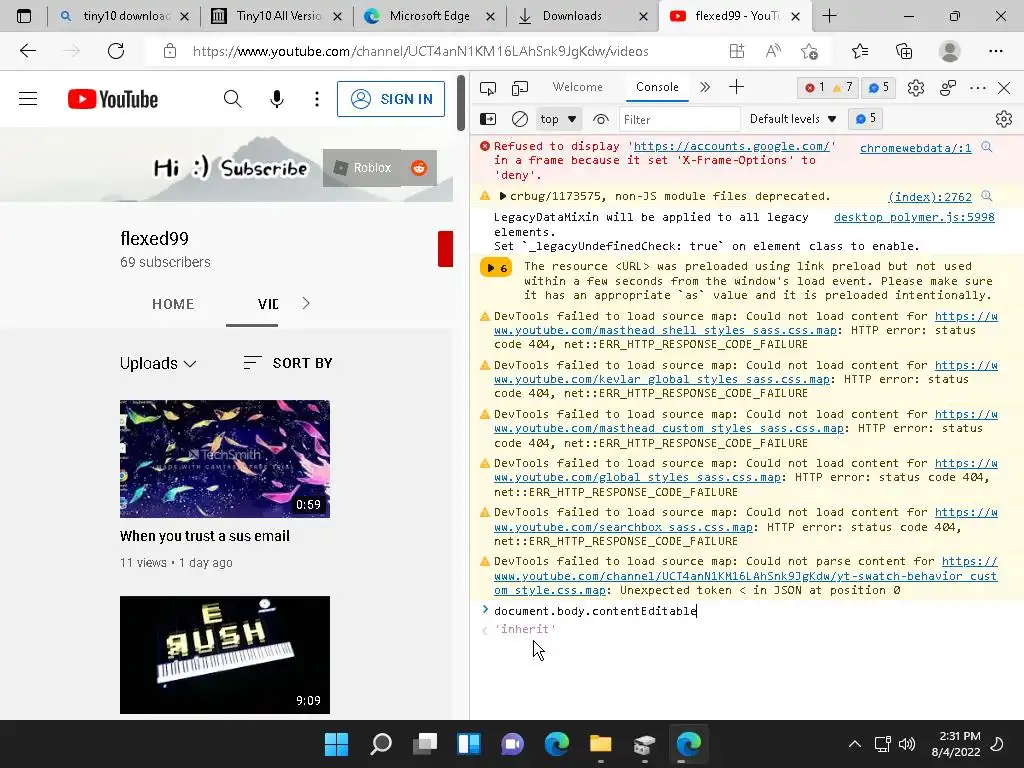Open YouTube search icon
The image size is (1024, 768).
[232, 99]
